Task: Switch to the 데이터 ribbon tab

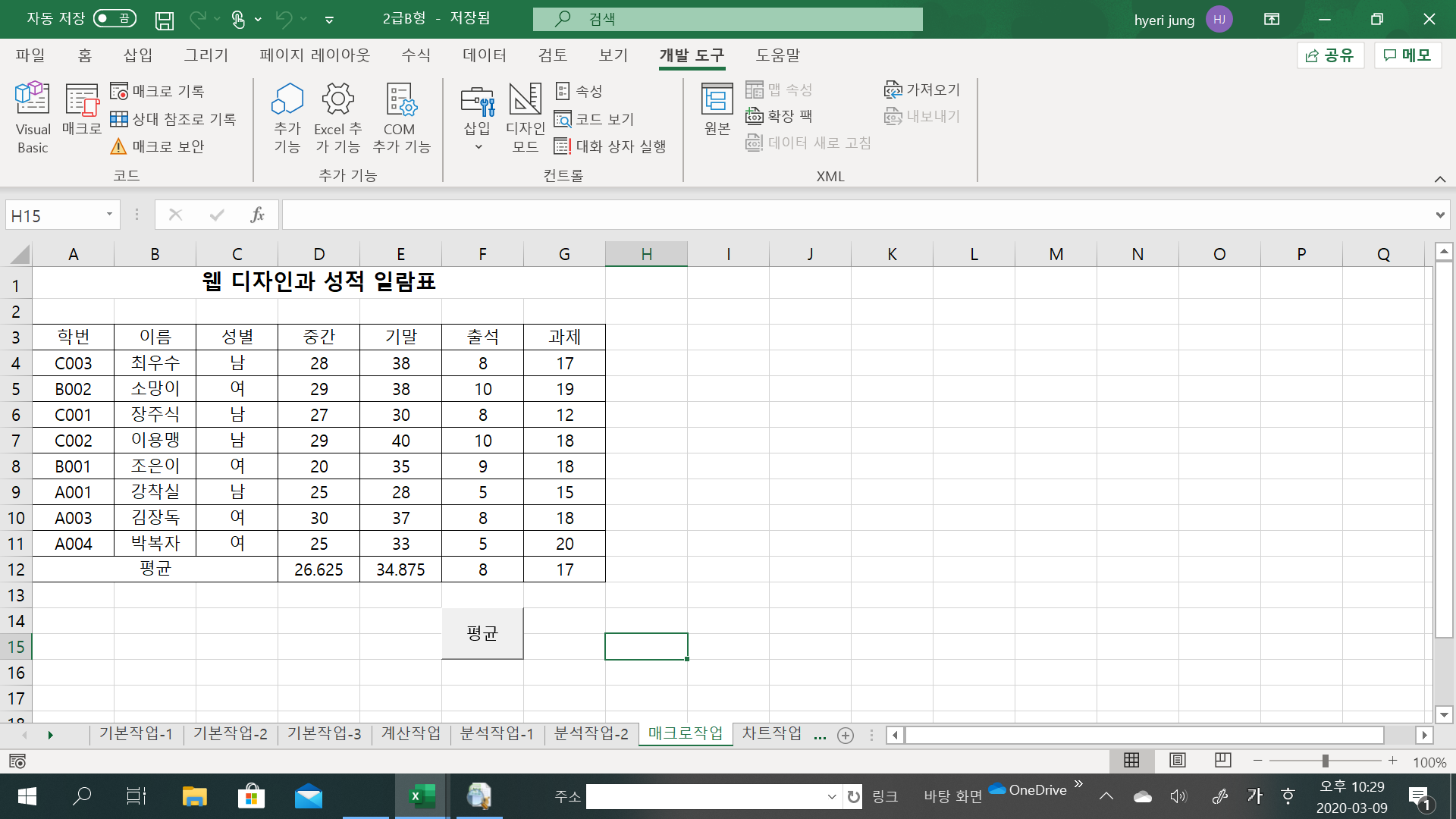Action: pyautogui.click(x=484, y=55)
